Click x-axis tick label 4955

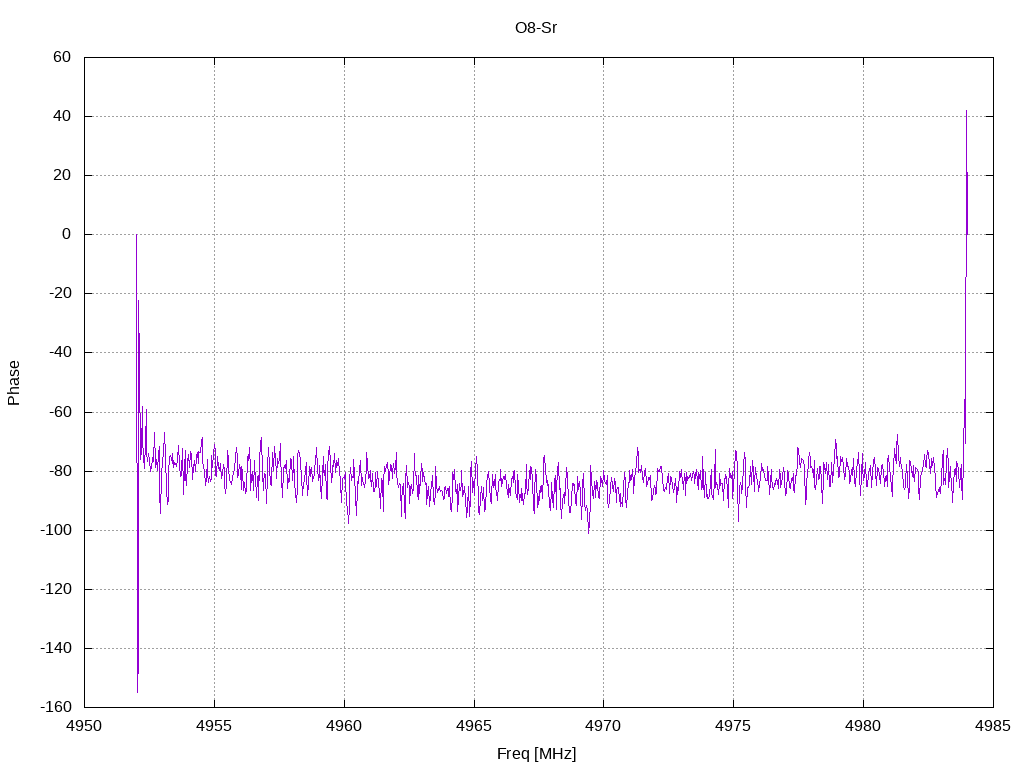point(214,726)
